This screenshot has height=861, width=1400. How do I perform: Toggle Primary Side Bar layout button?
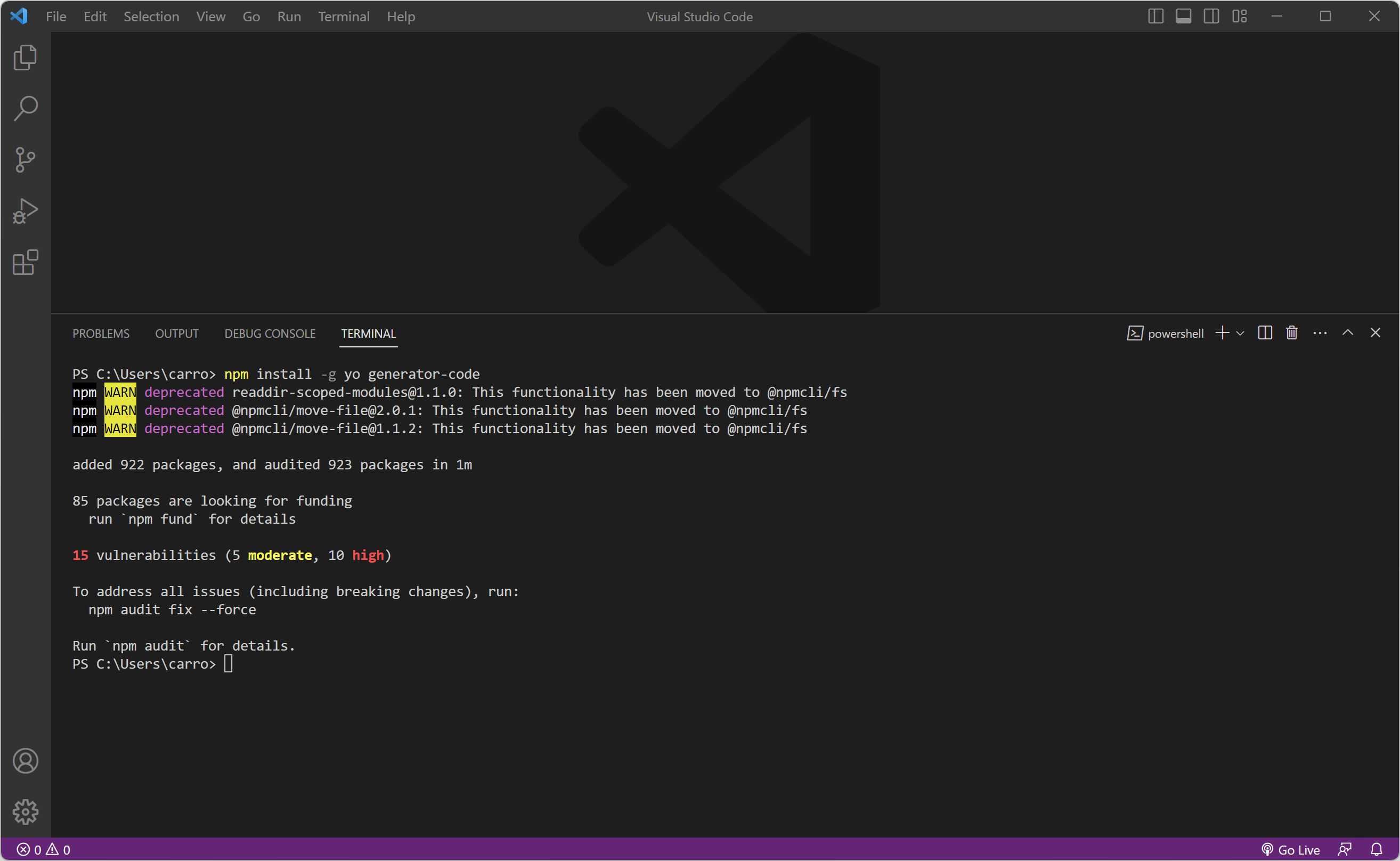pos(1155,17)
